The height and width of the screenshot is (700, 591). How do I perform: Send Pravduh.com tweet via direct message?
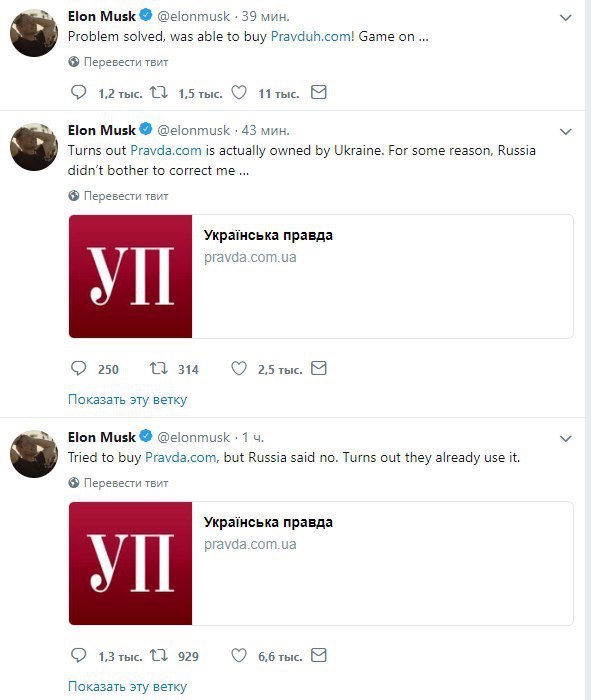tap(319, 92)
